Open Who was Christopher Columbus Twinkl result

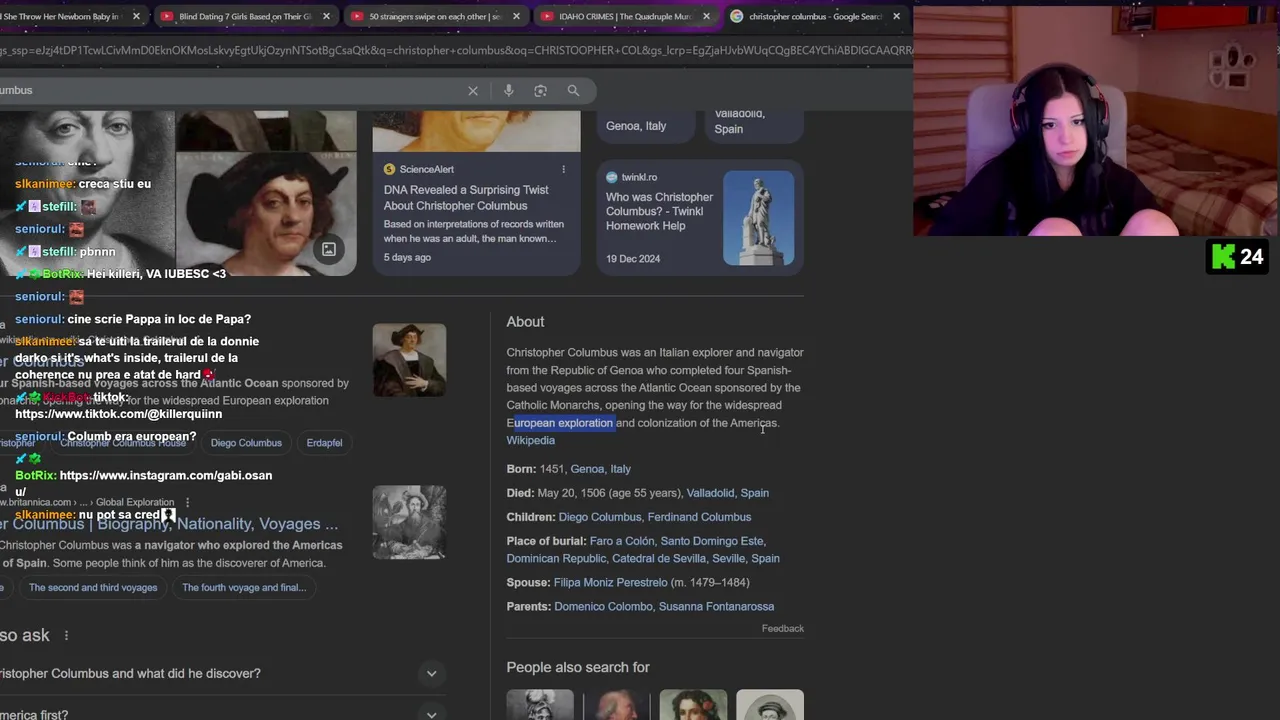point(659,211)
